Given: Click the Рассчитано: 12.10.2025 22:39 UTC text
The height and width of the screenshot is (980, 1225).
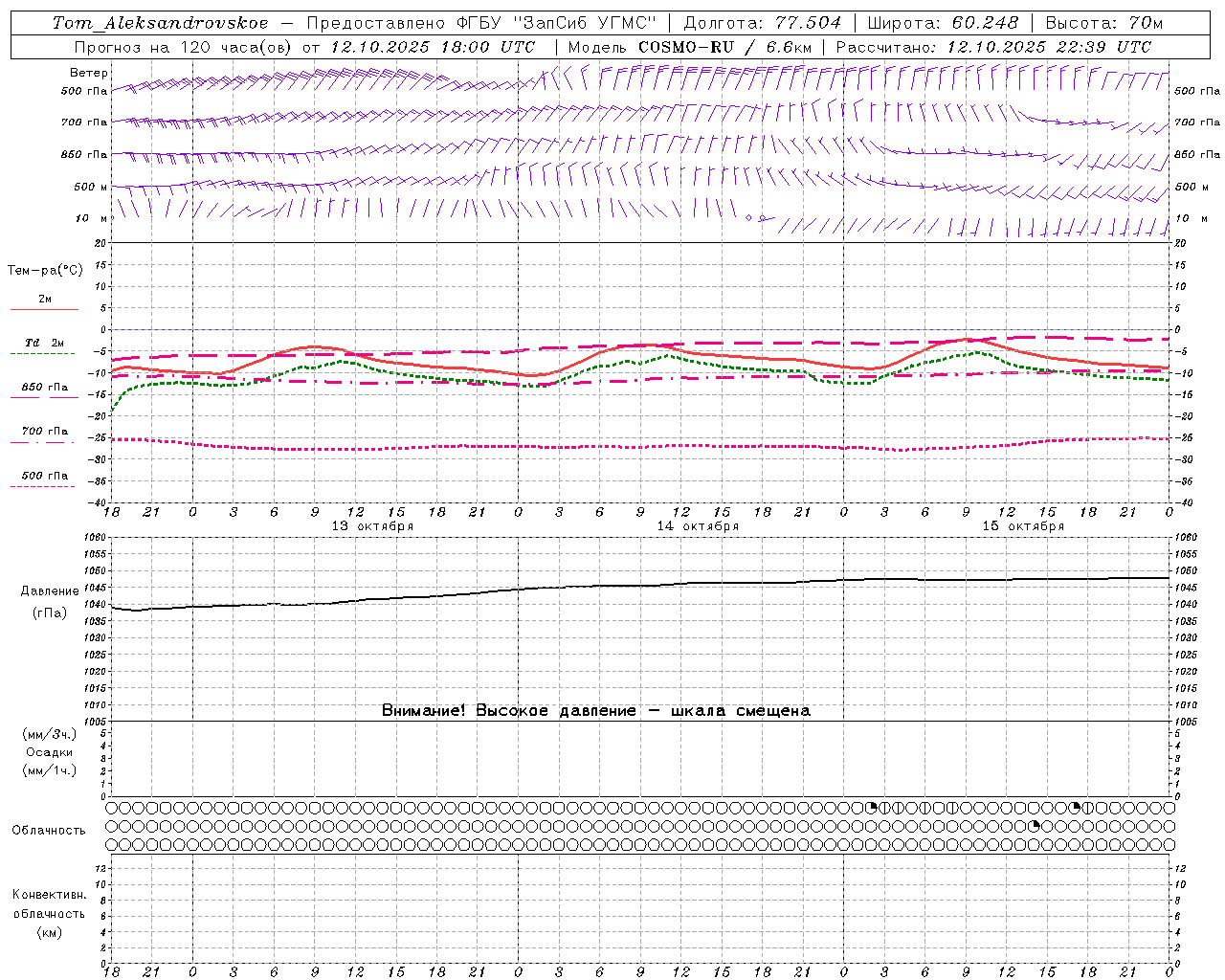Looking at the screenshot, I should [993, 47].
